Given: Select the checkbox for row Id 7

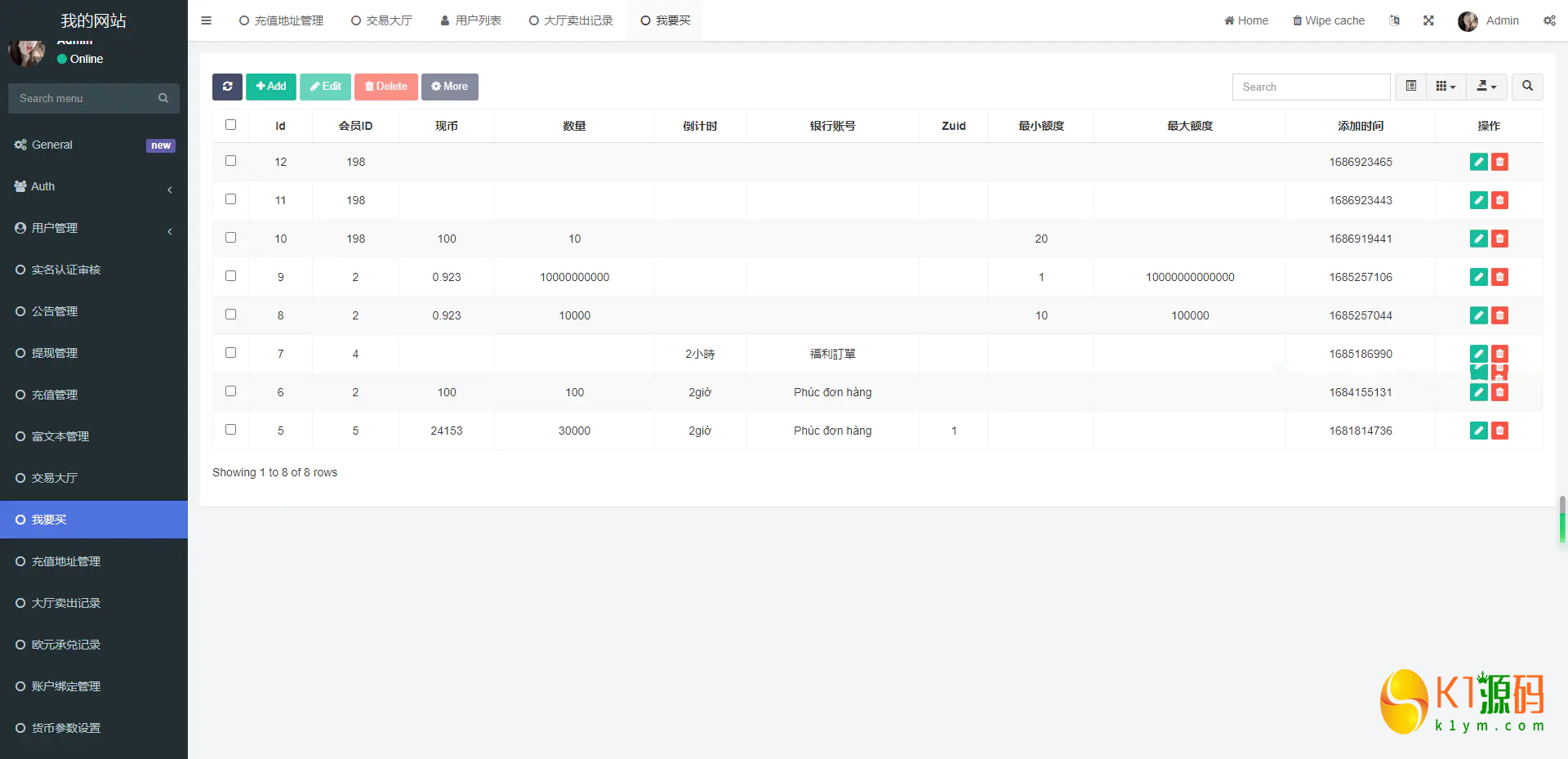Looking at the screenshot, I should click(230, 353).
